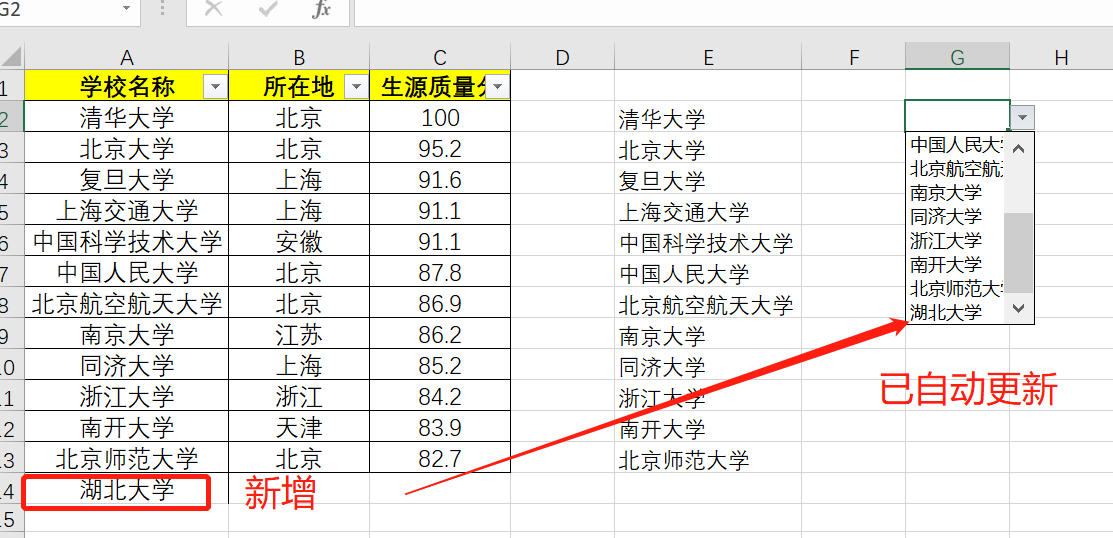
Task: Select cell 复旦大学 in column A
Action: tap(126, 179)
